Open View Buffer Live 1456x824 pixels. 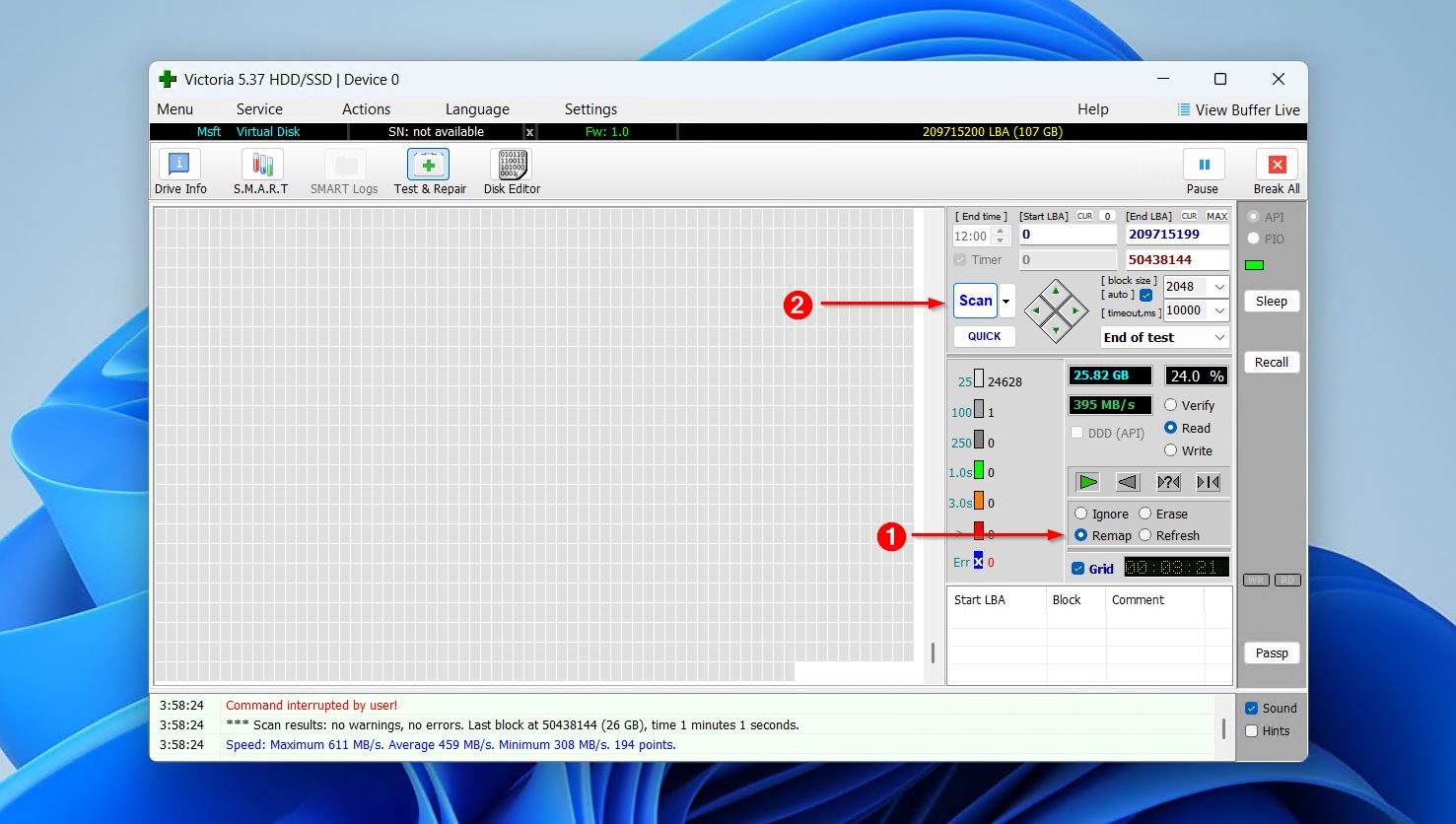[1238, 109]
